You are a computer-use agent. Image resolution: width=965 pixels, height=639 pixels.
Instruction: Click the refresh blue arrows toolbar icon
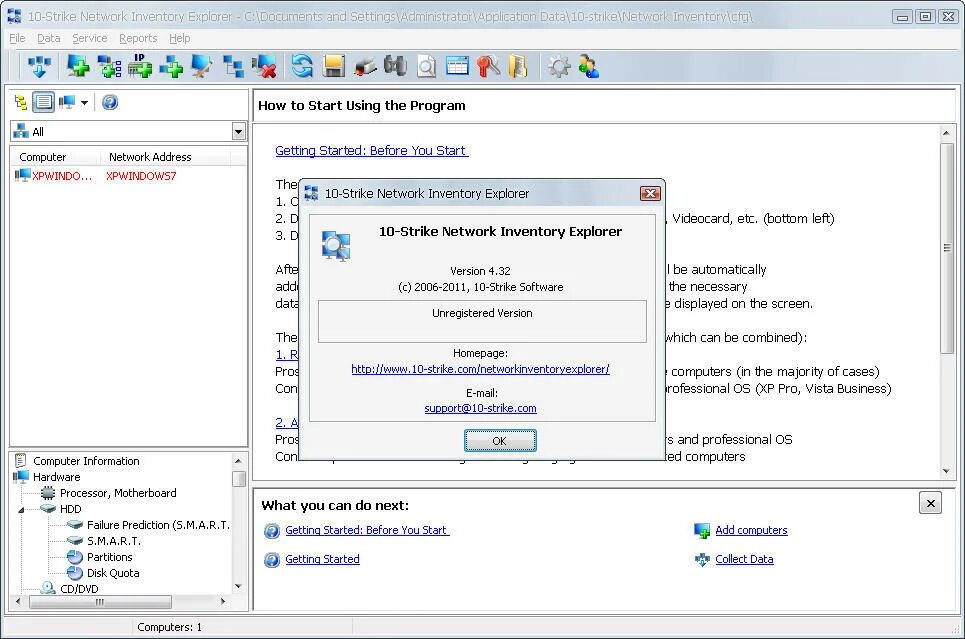click(x=302, y=66)
